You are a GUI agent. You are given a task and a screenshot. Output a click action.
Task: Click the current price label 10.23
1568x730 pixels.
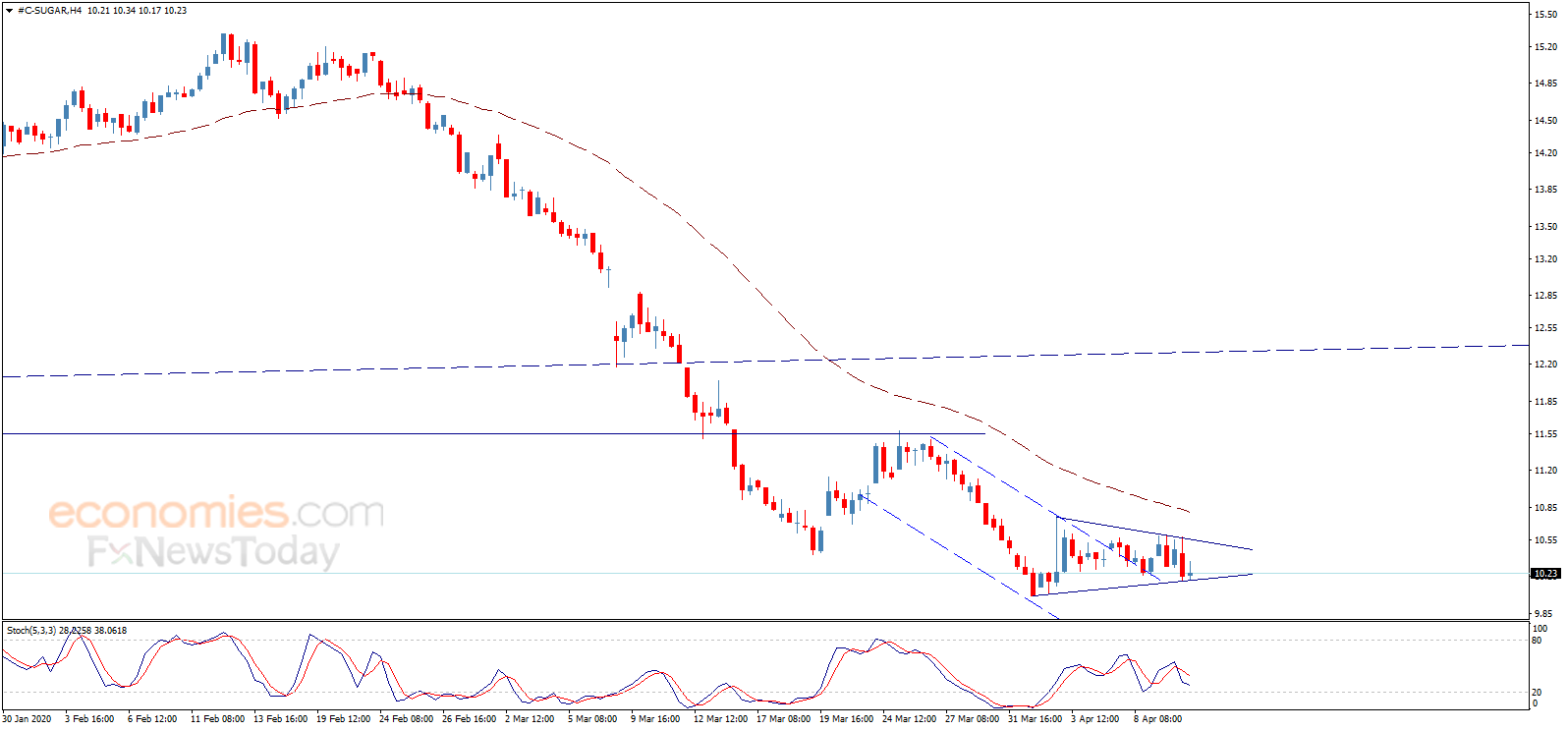[1545, 574]
